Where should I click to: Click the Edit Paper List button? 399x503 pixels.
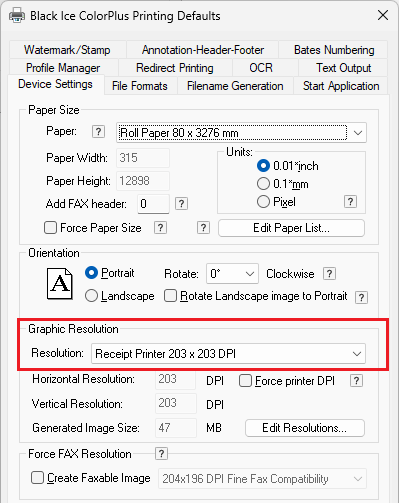(291, 228)
